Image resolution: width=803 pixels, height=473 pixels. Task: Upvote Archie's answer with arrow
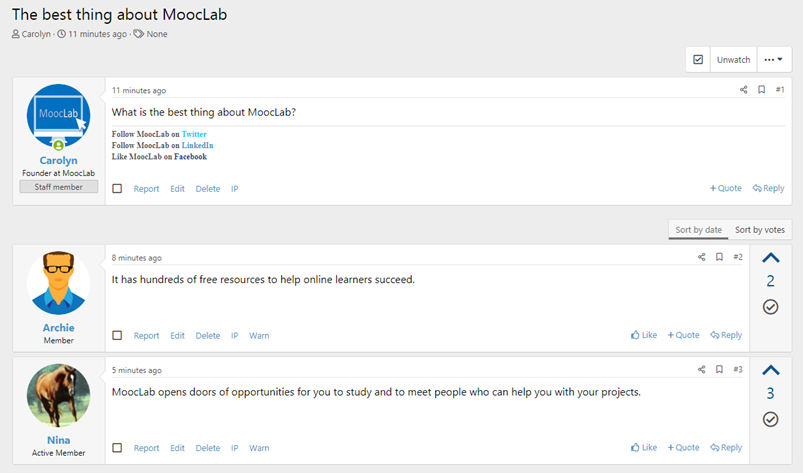(771, 258)
